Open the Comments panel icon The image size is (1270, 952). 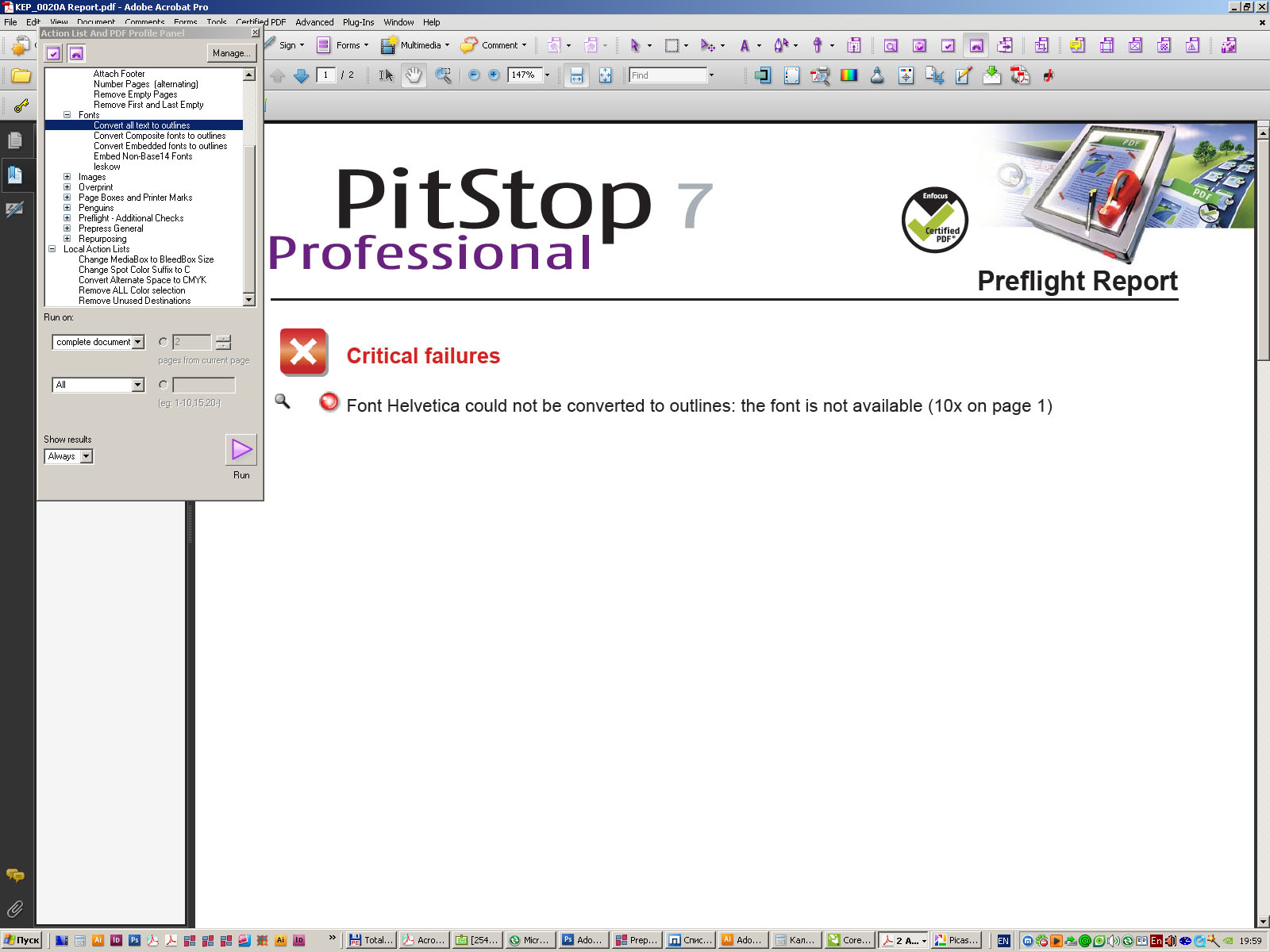15,875
